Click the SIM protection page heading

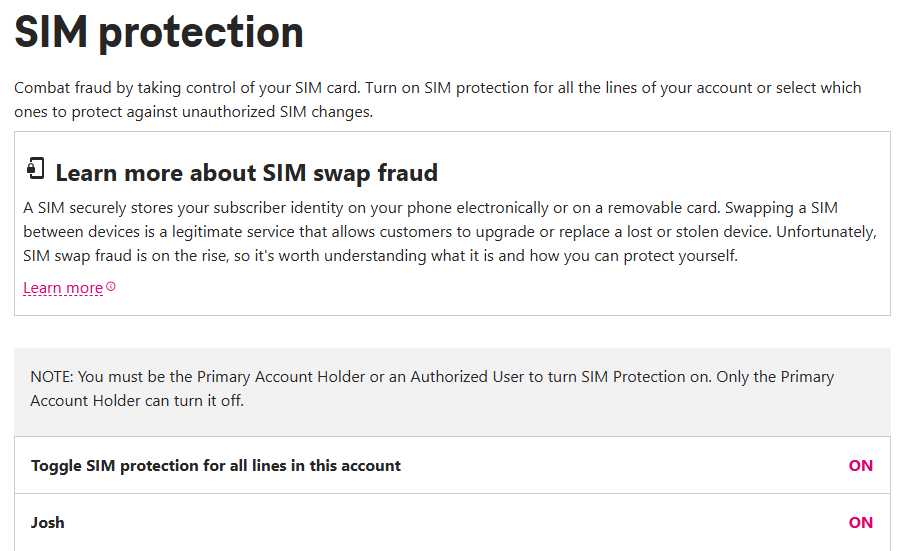coord(159,33)
